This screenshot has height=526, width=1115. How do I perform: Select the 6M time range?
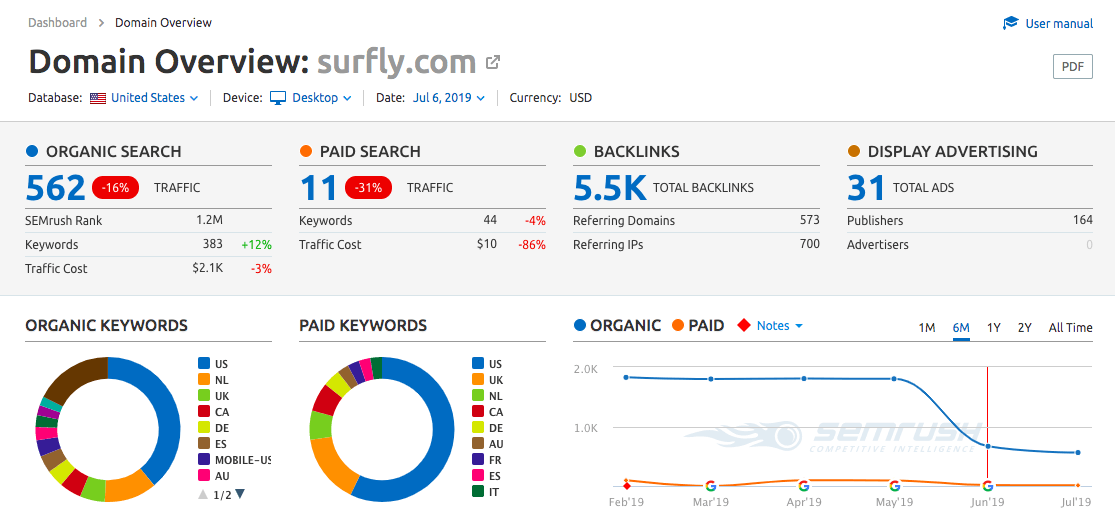pyautogui.click(x=961, y=328)
